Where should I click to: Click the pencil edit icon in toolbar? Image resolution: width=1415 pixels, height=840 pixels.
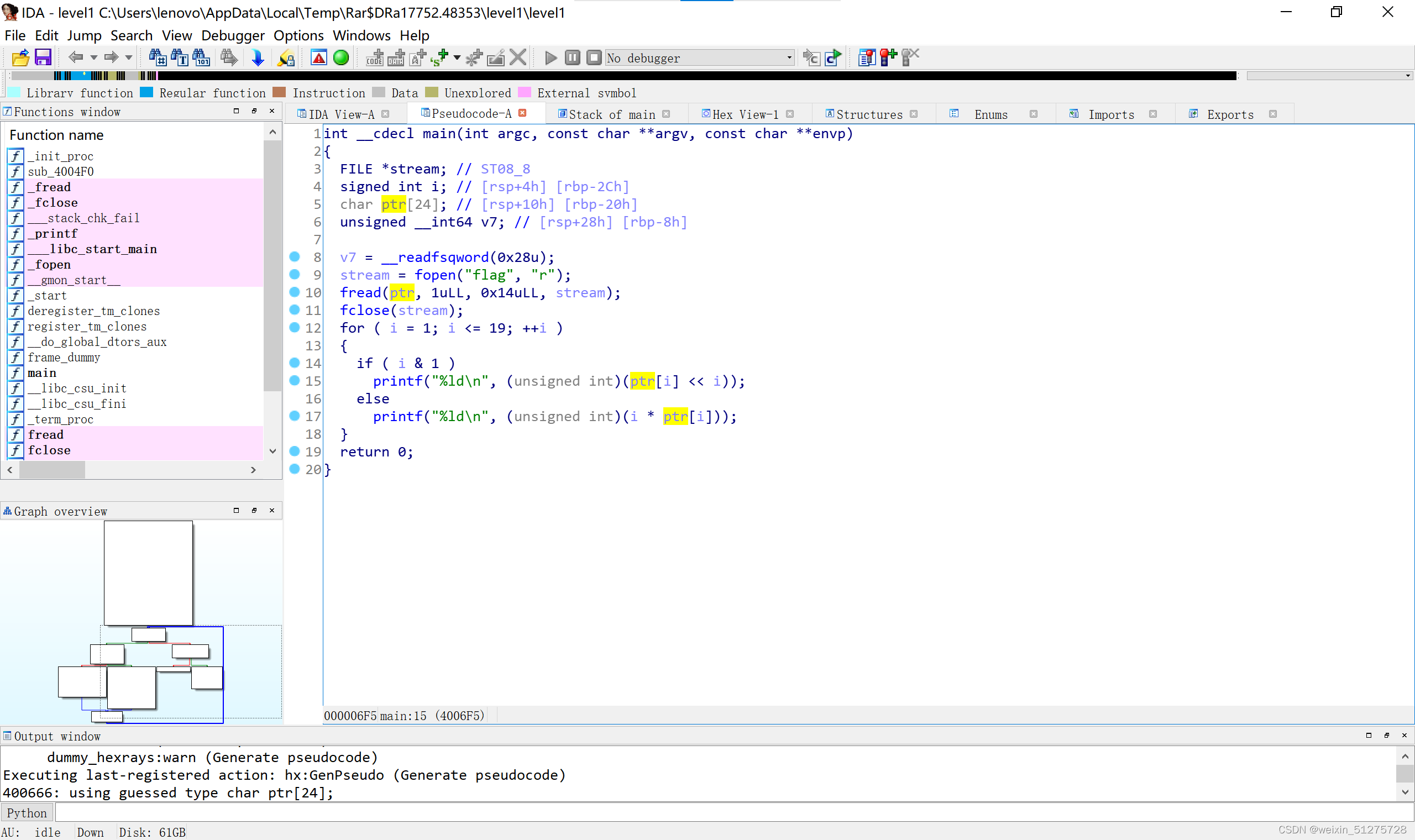496,57
